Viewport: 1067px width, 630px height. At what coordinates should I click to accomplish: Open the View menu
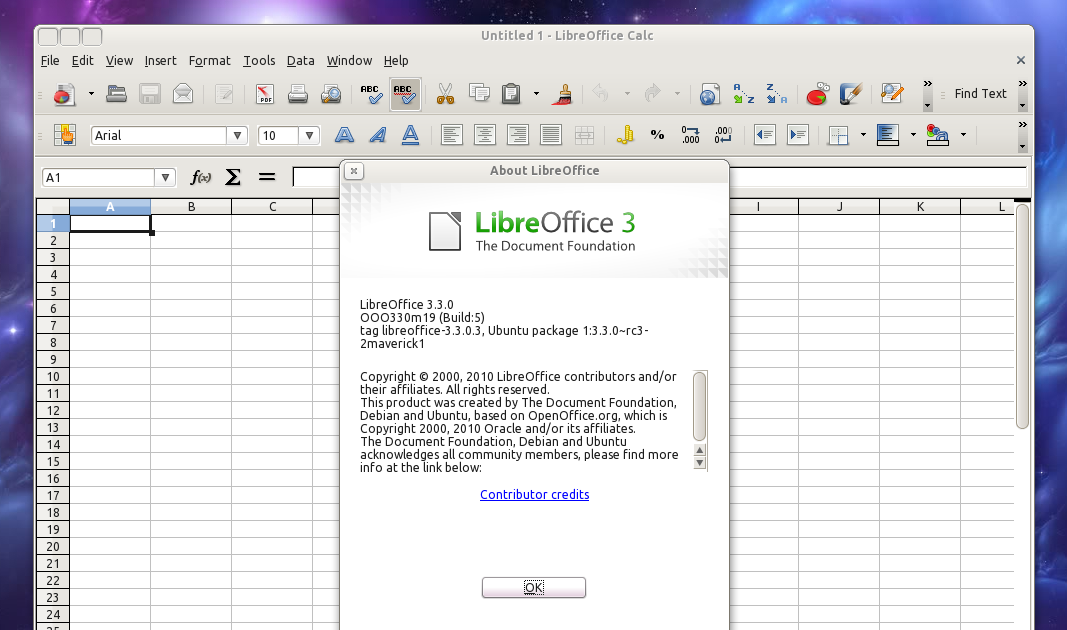point(119,61)
